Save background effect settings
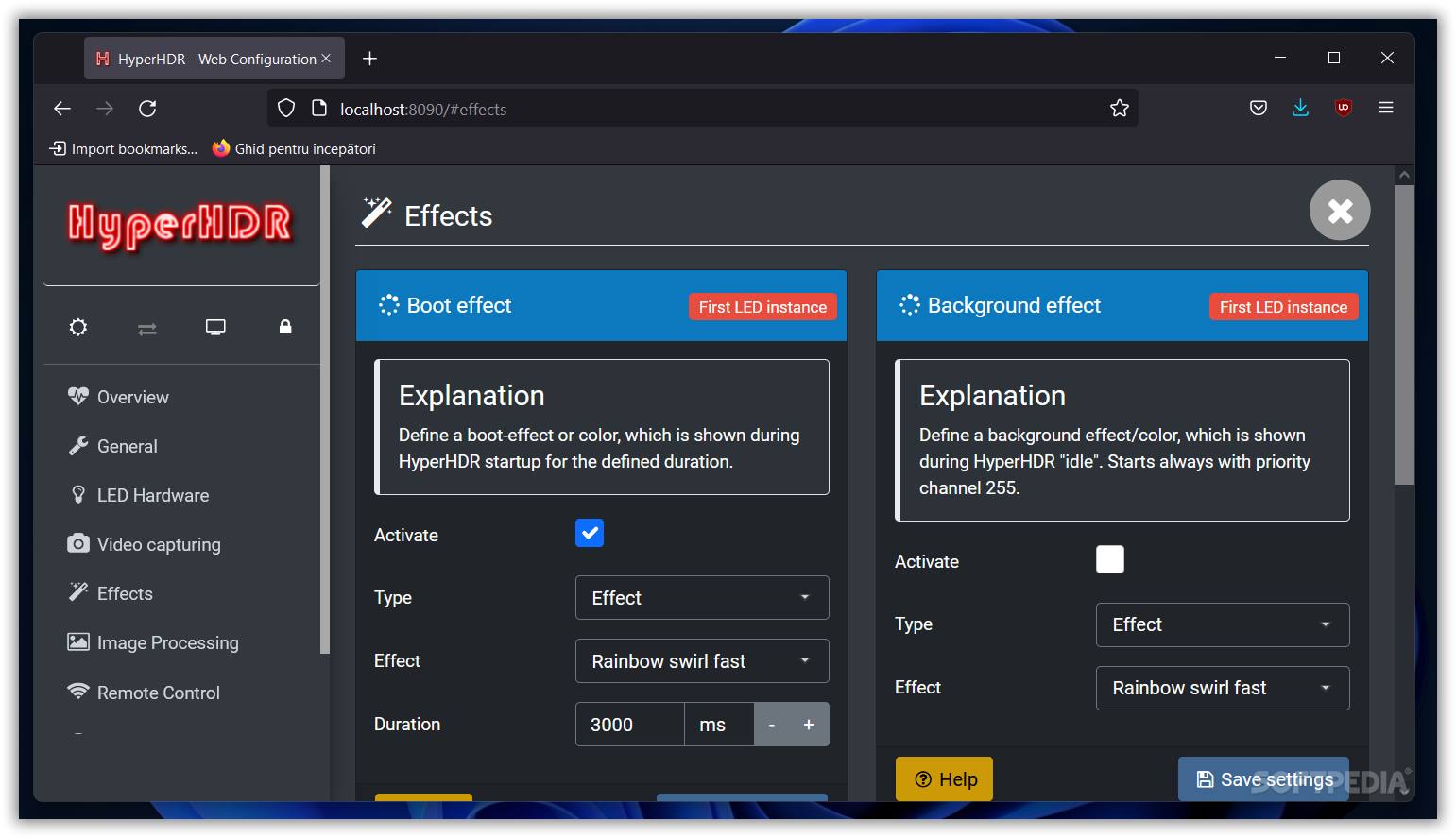This screenshot has width=1456, height=838. click(x=1264, y=778)
